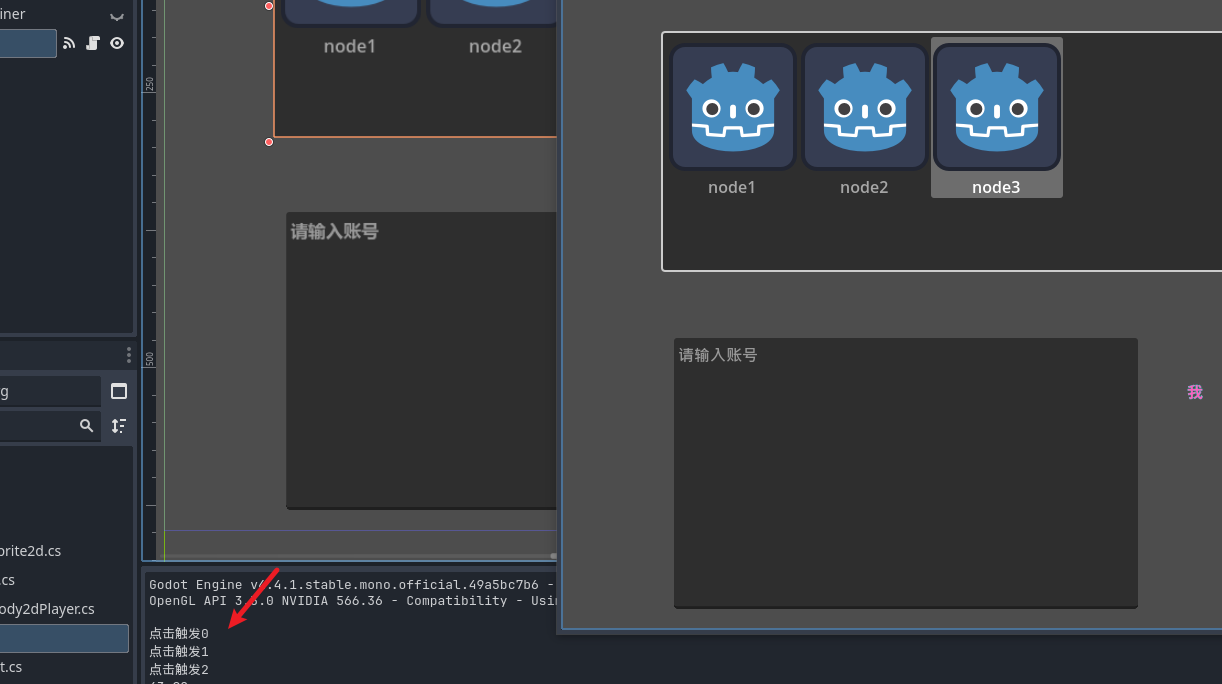
Task: Focus the file filter field with the magnifier
Action: coord(50,426)
